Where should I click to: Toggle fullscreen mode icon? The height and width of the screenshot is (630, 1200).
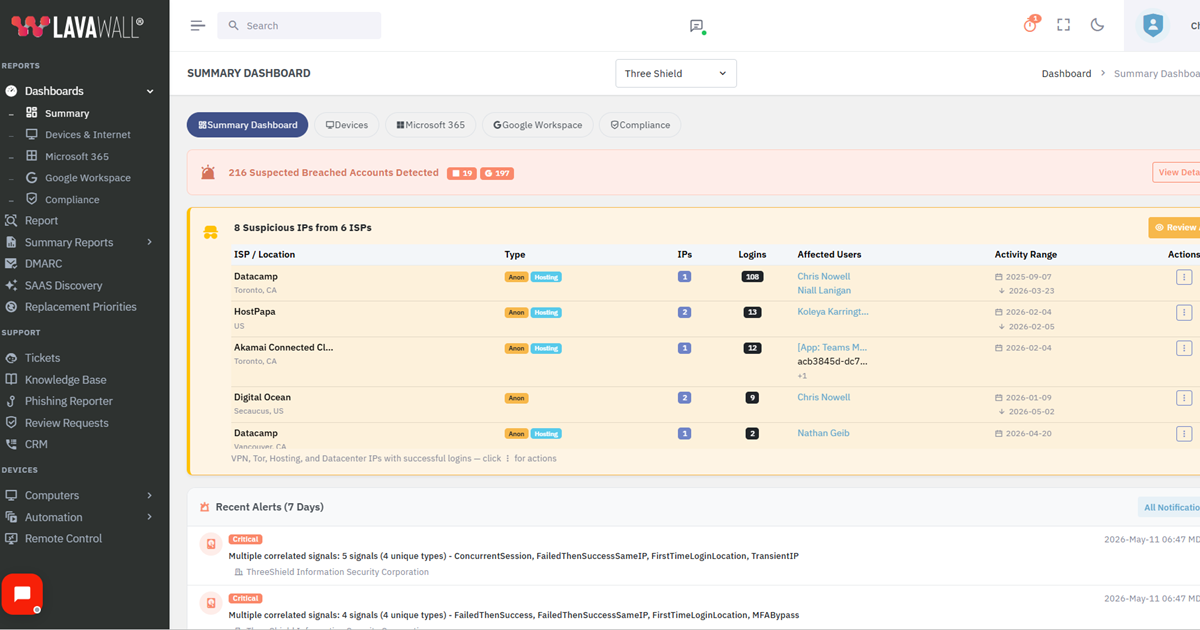coord(1063,25)
